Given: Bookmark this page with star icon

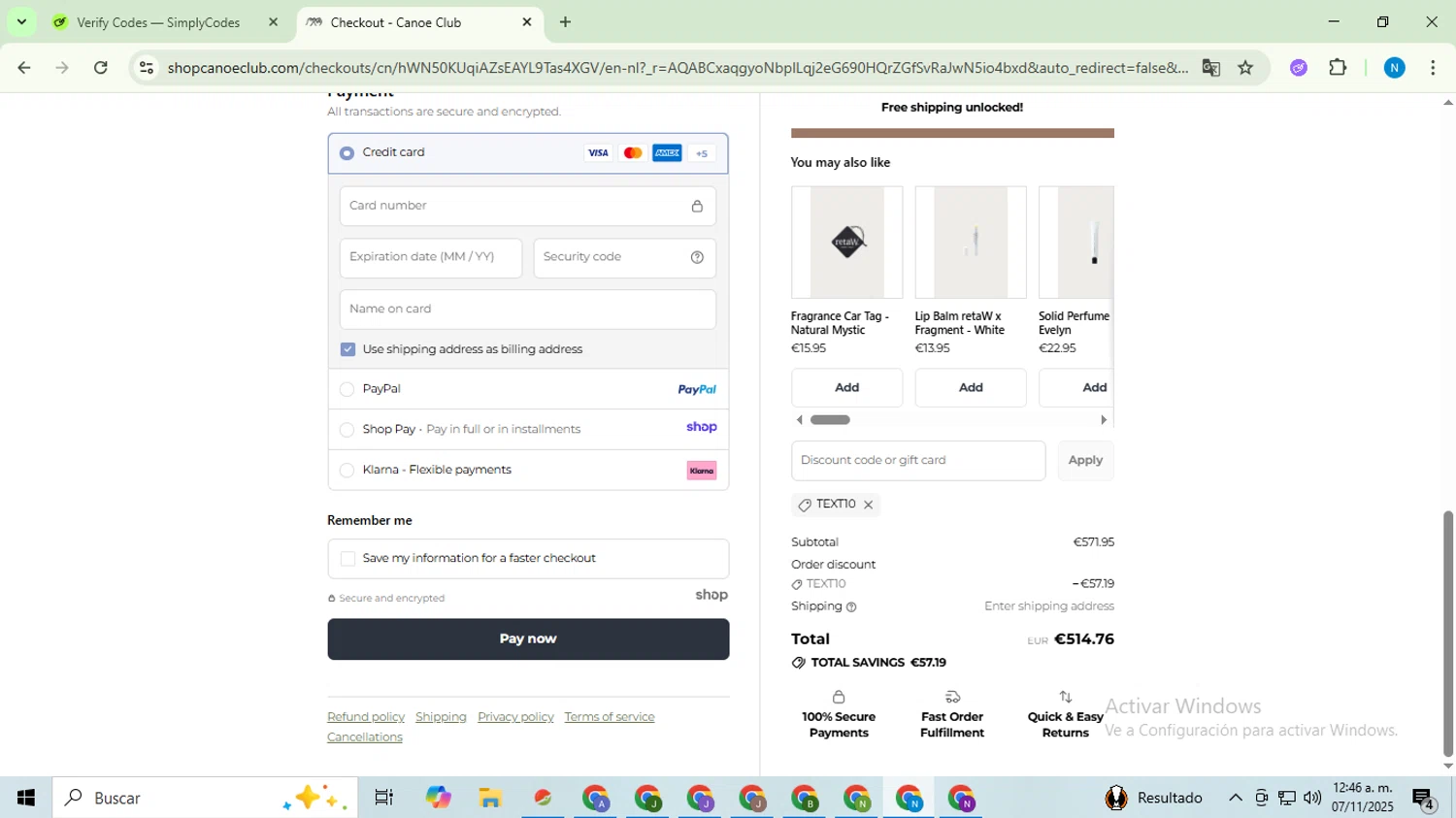Looking at the screenshot, I should click(1245, 68).
